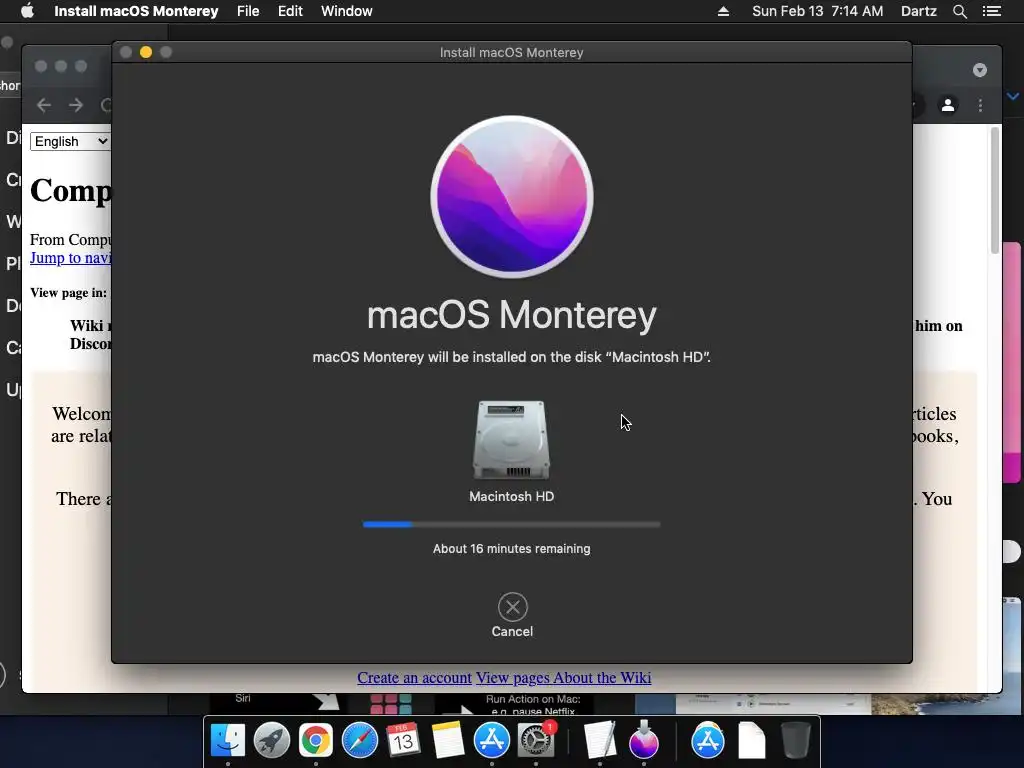This screenshot has width=1024, height=768.
Task: Open Notification Center list icon
Action: [992, 11]
